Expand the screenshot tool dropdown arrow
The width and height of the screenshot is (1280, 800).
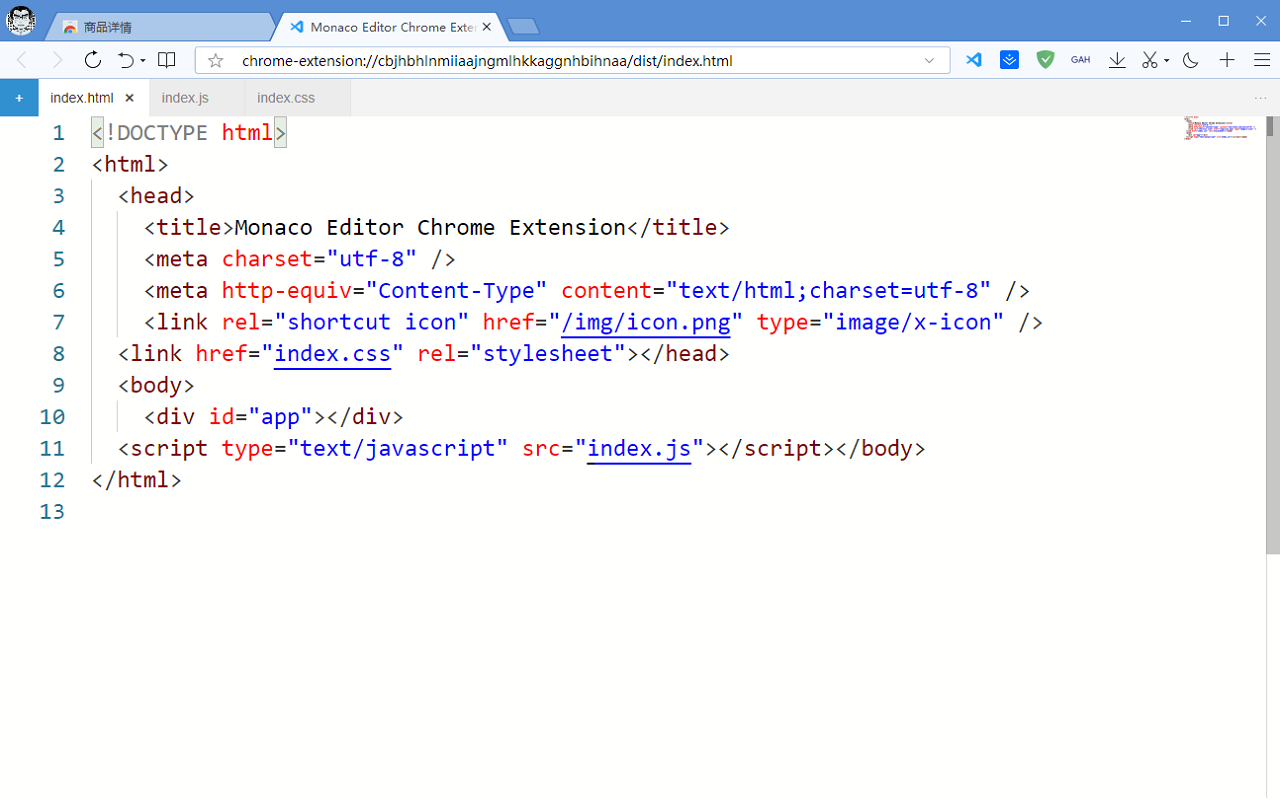point(1167,61)
